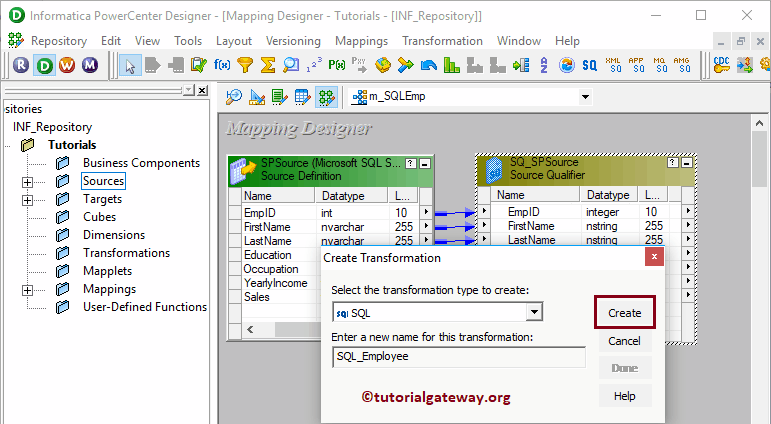The width and height of the screenshot is (771, 424).
Task: Open the m_SQLEmp mapping dropdown
Action: (x=585, y=97)
